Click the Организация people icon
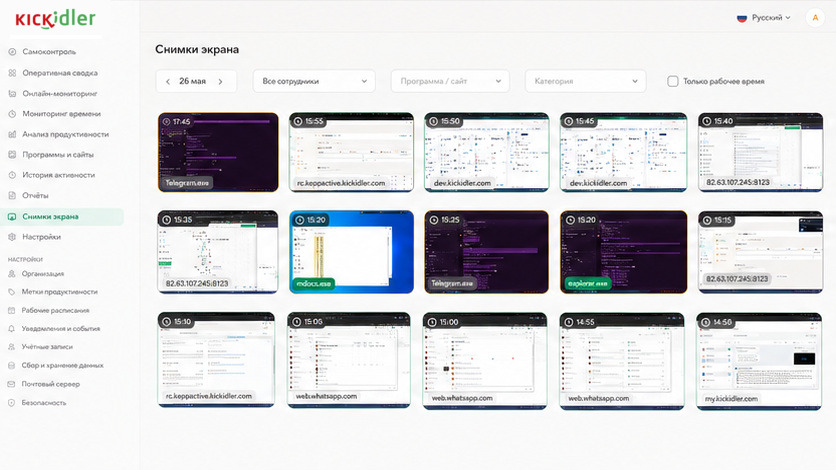This screenshot has height=470, width=836. [12, 273]
